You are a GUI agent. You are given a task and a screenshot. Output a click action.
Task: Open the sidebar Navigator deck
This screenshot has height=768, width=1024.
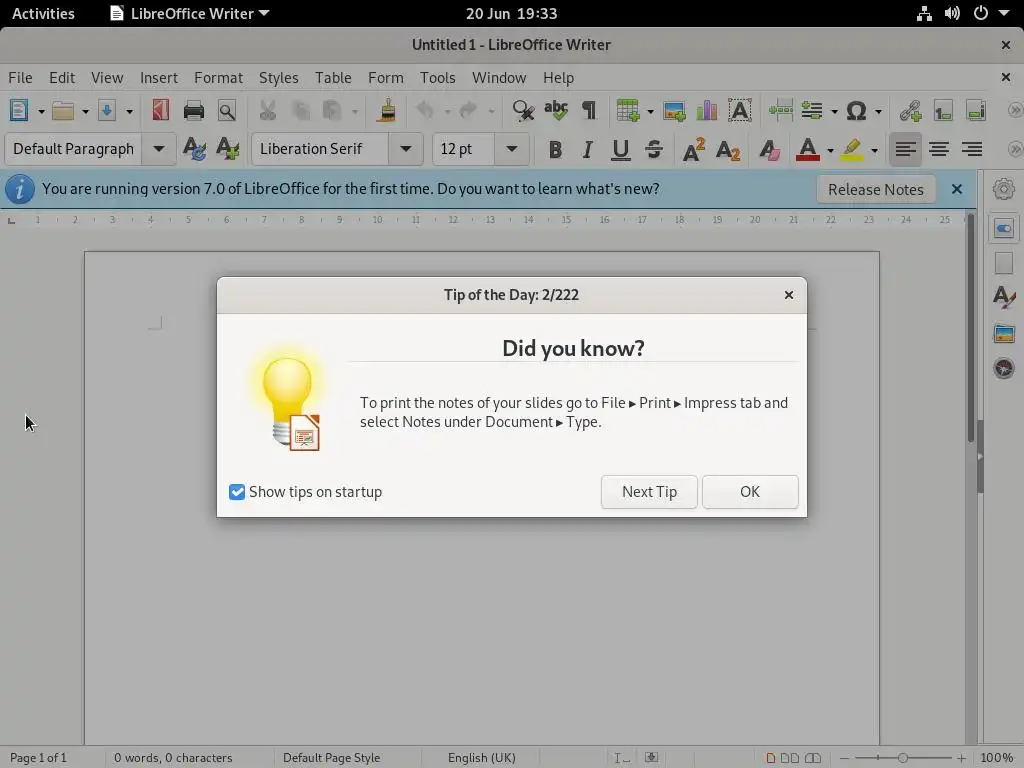pyautogui.click(x=1004, y=368)
